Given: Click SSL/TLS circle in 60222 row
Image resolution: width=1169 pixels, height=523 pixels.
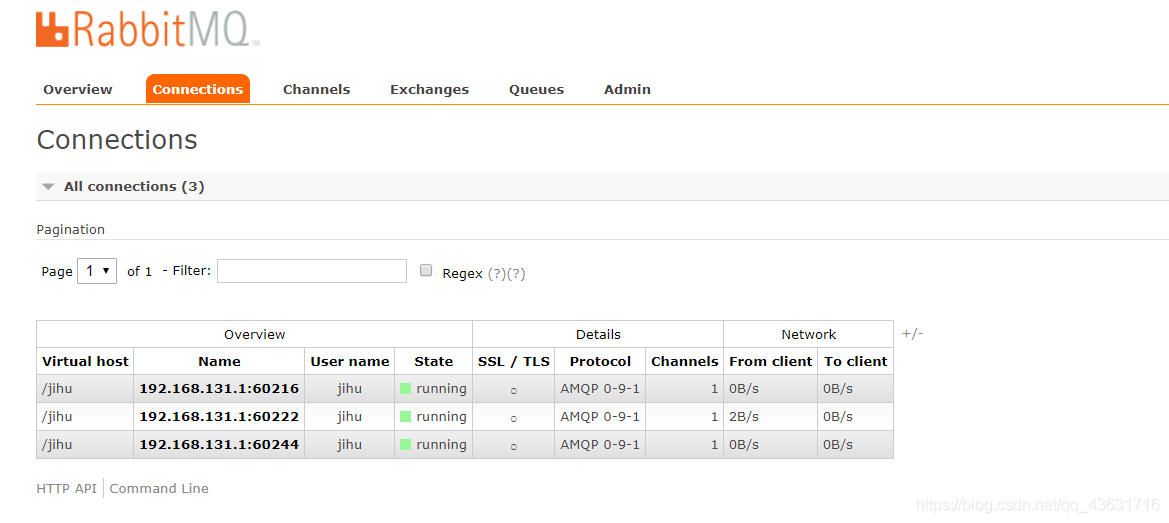Looking at the screenshot, I should tap(514, 419).
